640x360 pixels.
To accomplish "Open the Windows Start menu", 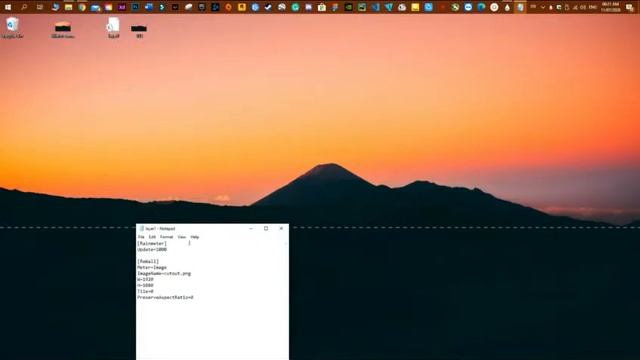I will [8, 7].
